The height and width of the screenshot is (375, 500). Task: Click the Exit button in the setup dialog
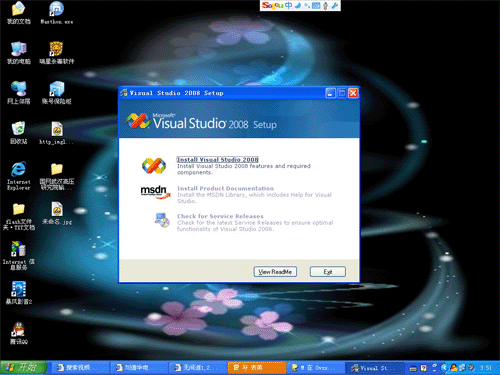(x=328, y=272)
